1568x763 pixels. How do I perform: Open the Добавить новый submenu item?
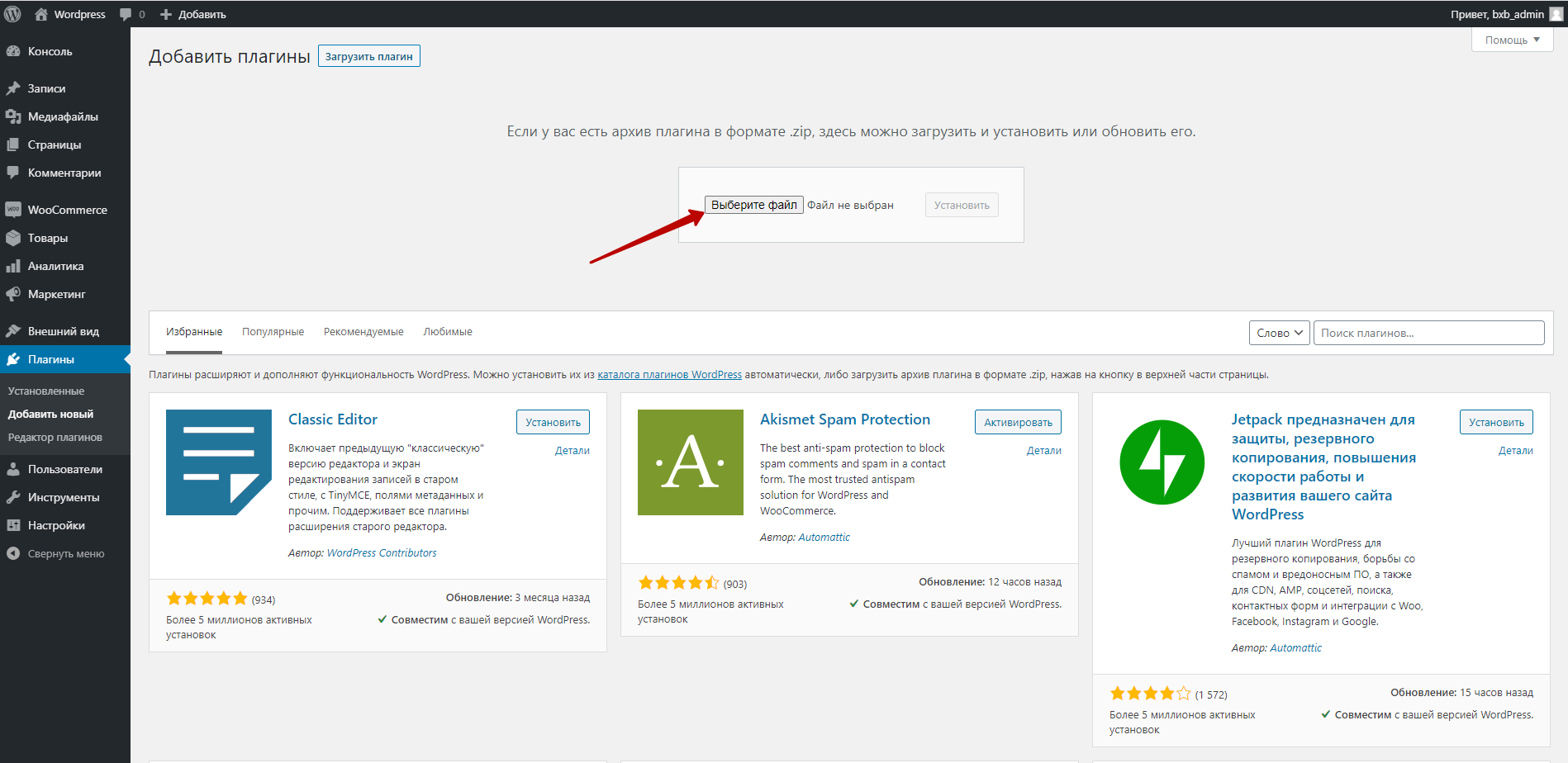click(50, 415)
